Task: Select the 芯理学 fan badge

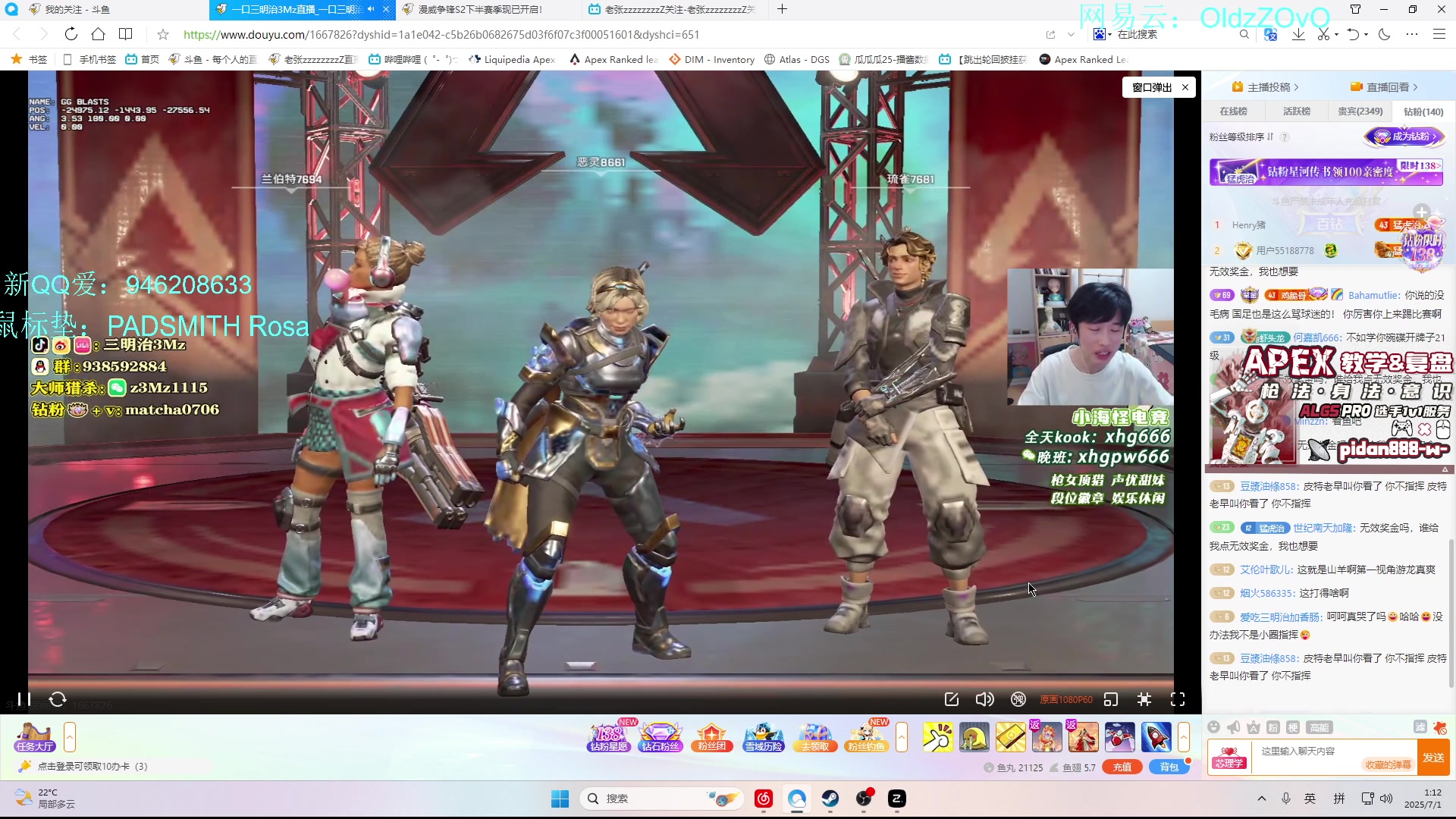Action: pyautogui.click(x=1228, y=758)
